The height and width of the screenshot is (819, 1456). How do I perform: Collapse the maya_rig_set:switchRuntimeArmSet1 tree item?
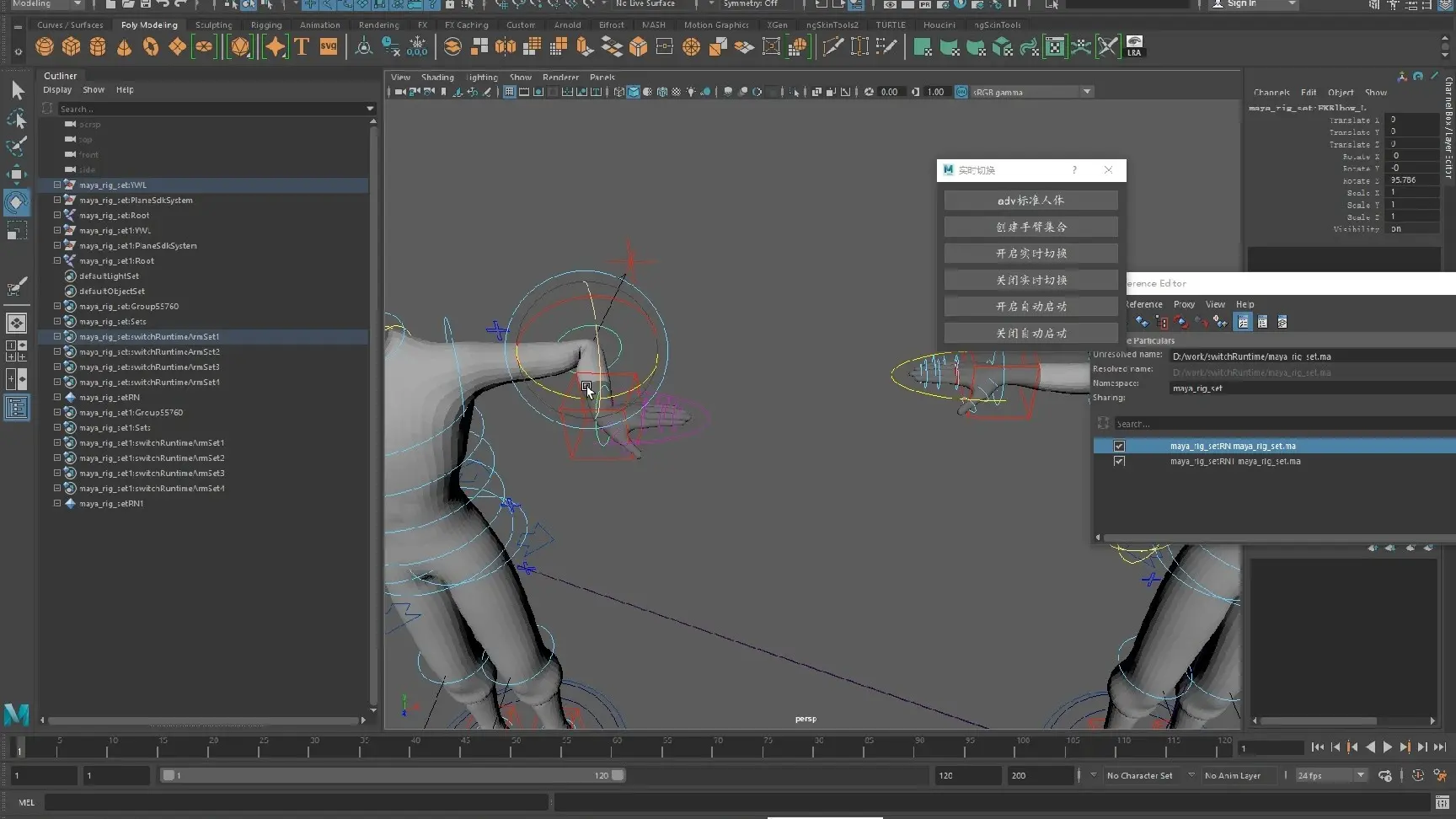click(56, 336)
